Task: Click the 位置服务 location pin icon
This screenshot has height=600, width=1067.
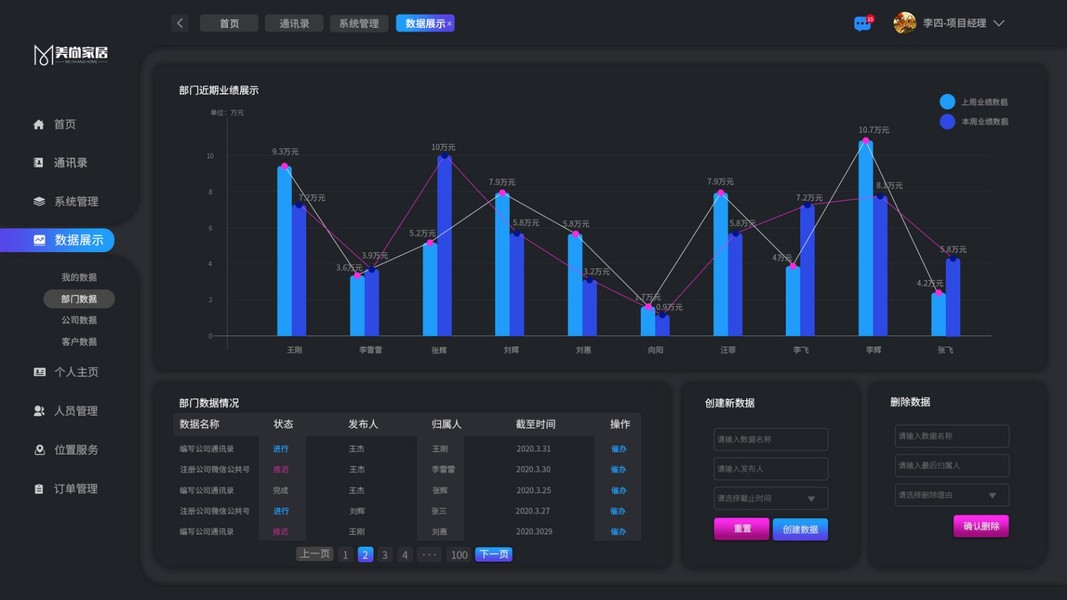Action: pyautogui.click(x=39, y=450)
